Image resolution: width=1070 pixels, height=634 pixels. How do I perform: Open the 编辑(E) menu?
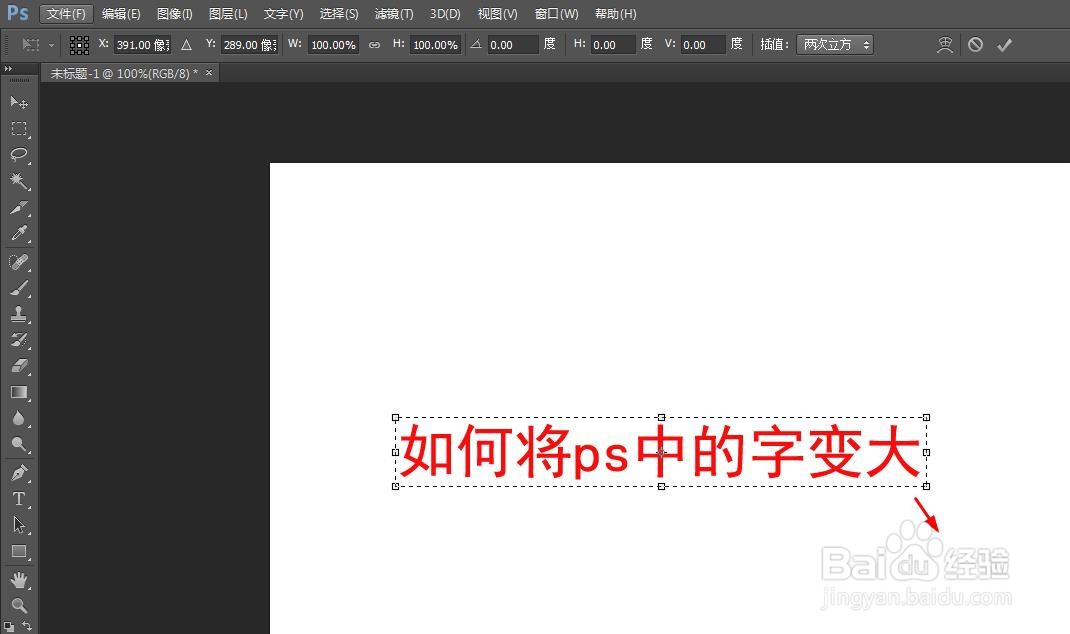click(121, 14)
